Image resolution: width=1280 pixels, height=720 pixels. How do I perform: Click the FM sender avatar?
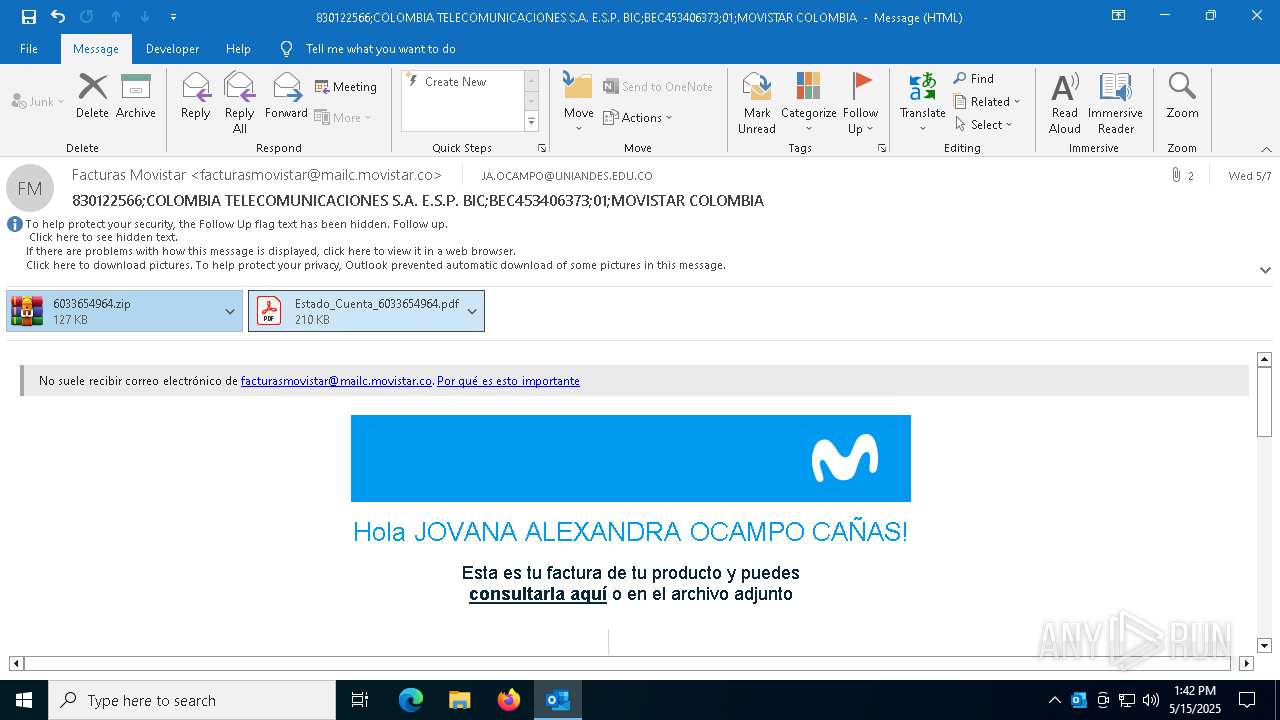[30, 188]
